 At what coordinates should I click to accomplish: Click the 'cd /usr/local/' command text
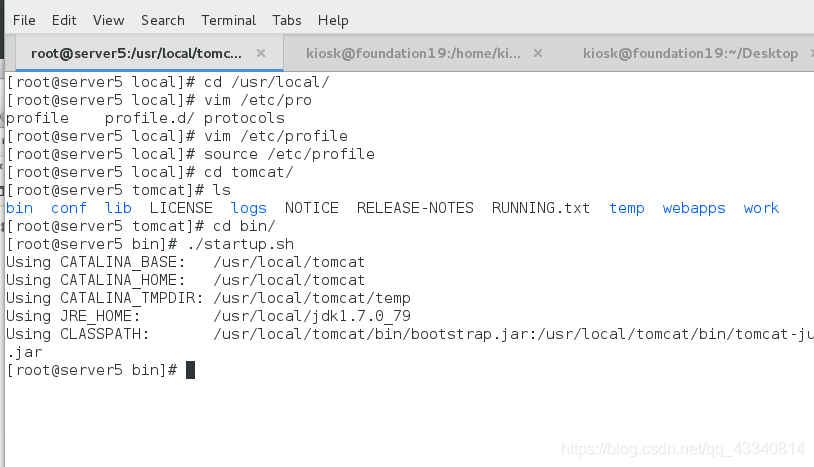266,82
